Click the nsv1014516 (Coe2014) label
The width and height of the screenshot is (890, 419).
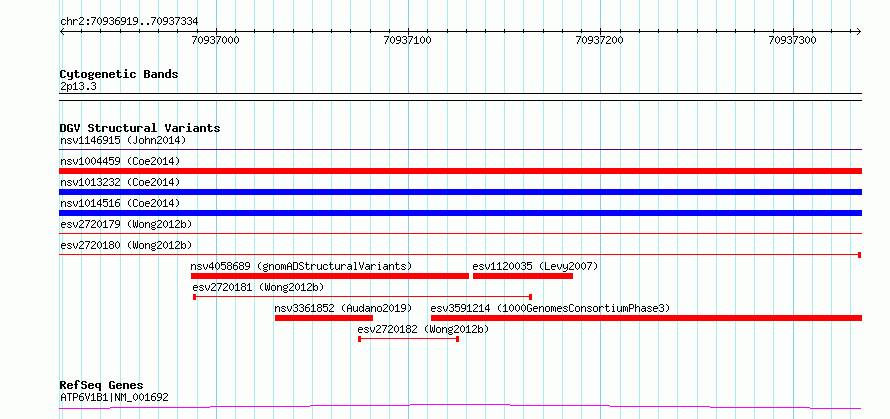120,203
